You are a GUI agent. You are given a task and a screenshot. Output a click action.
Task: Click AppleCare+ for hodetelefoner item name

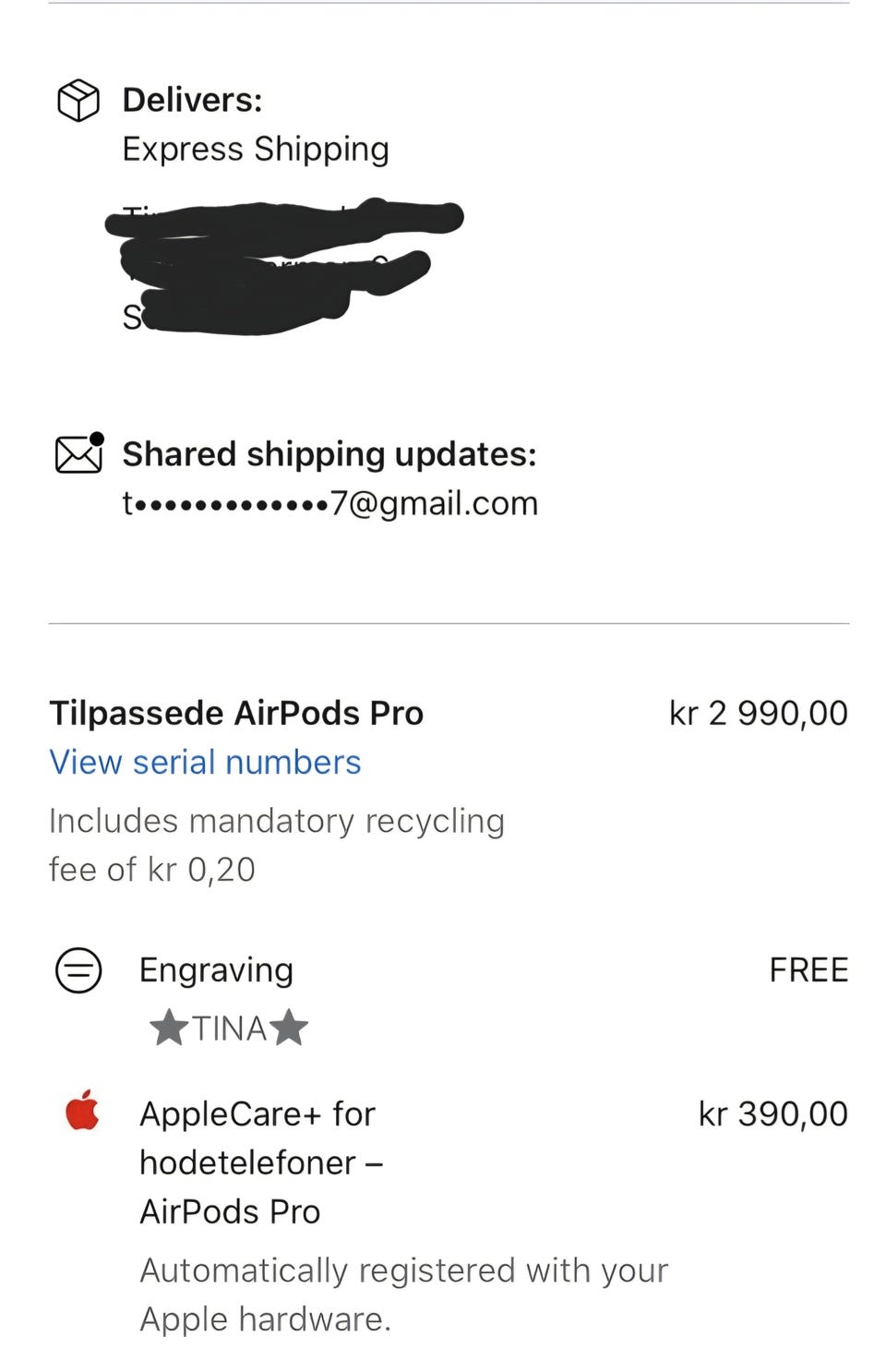(261, 1162)
